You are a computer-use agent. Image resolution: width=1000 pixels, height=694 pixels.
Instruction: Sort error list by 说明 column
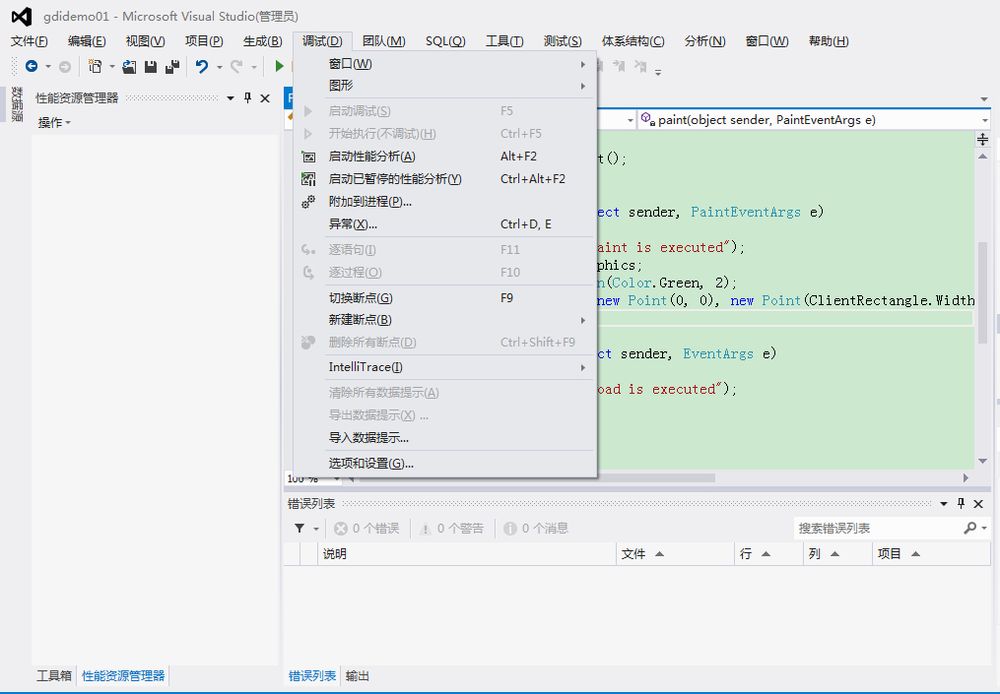(x=467, y=554)
